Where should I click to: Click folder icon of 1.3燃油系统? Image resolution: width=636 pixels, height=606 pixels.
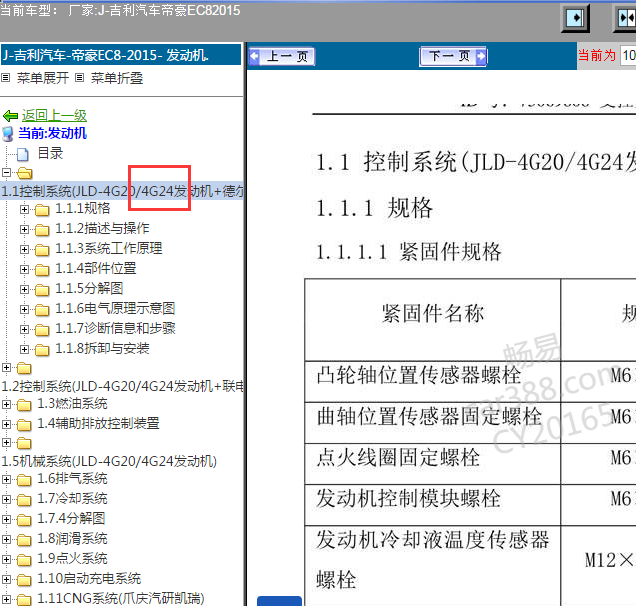pos(24,404)
